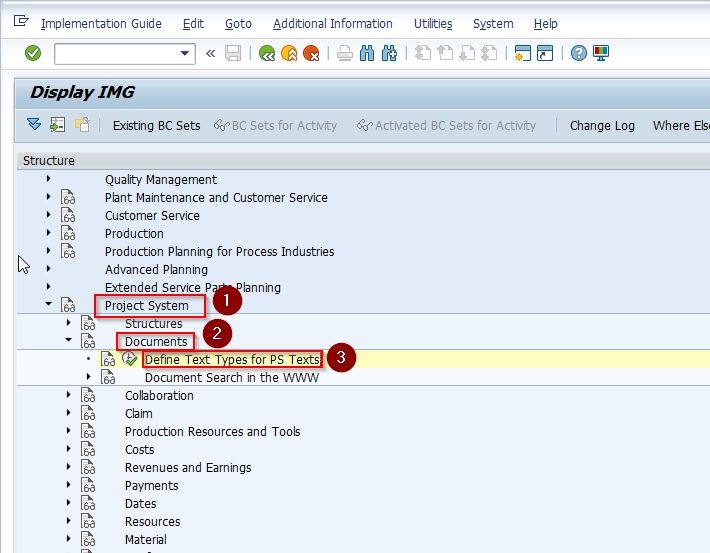710x553 pixels.
Task: Expand Production Planning for Process Industries
Action: click(48, 251)
